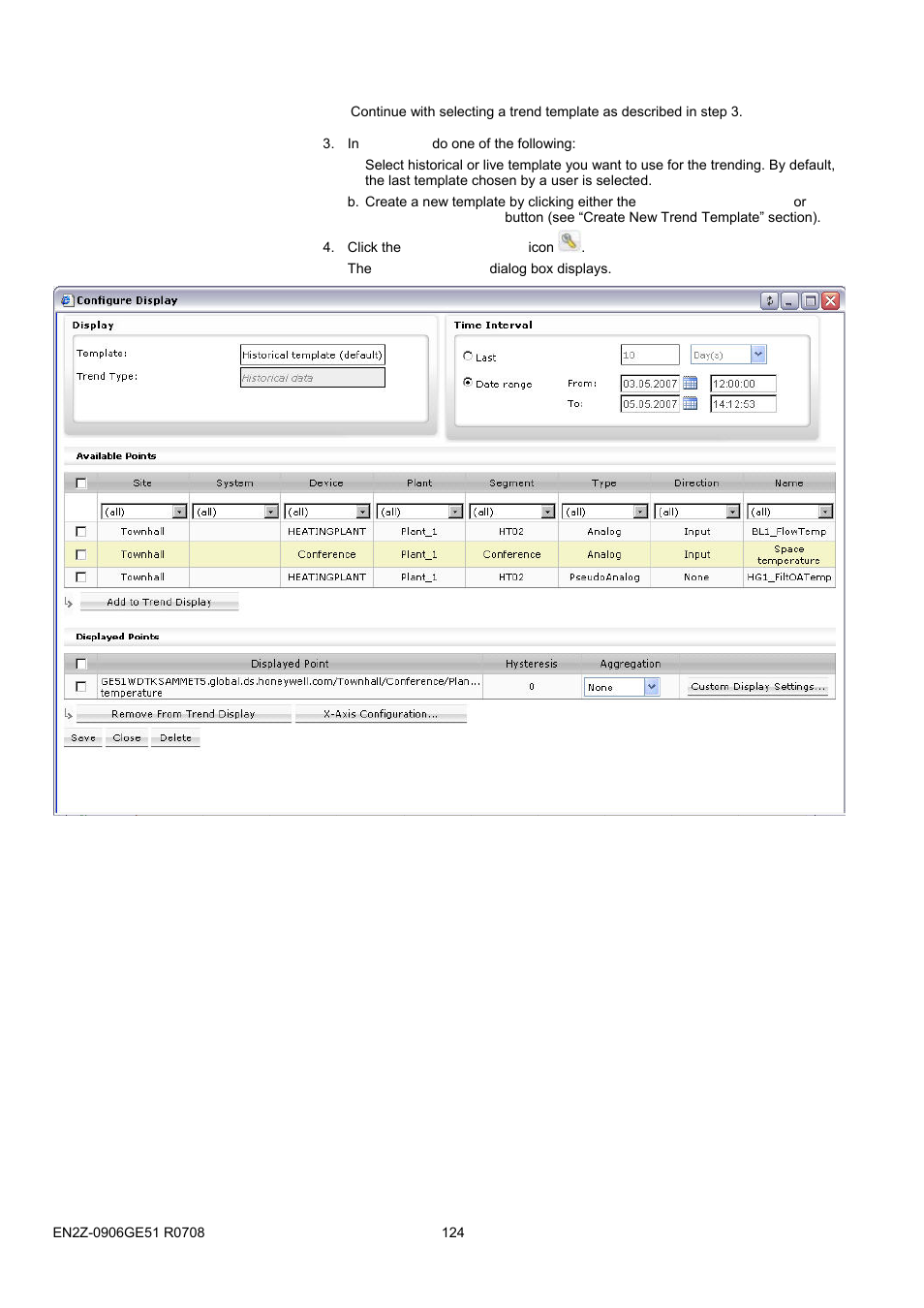The image size is (924, 1308).
Task: Click the hysteresis value 0 cell
Action: tap(532, 686)
